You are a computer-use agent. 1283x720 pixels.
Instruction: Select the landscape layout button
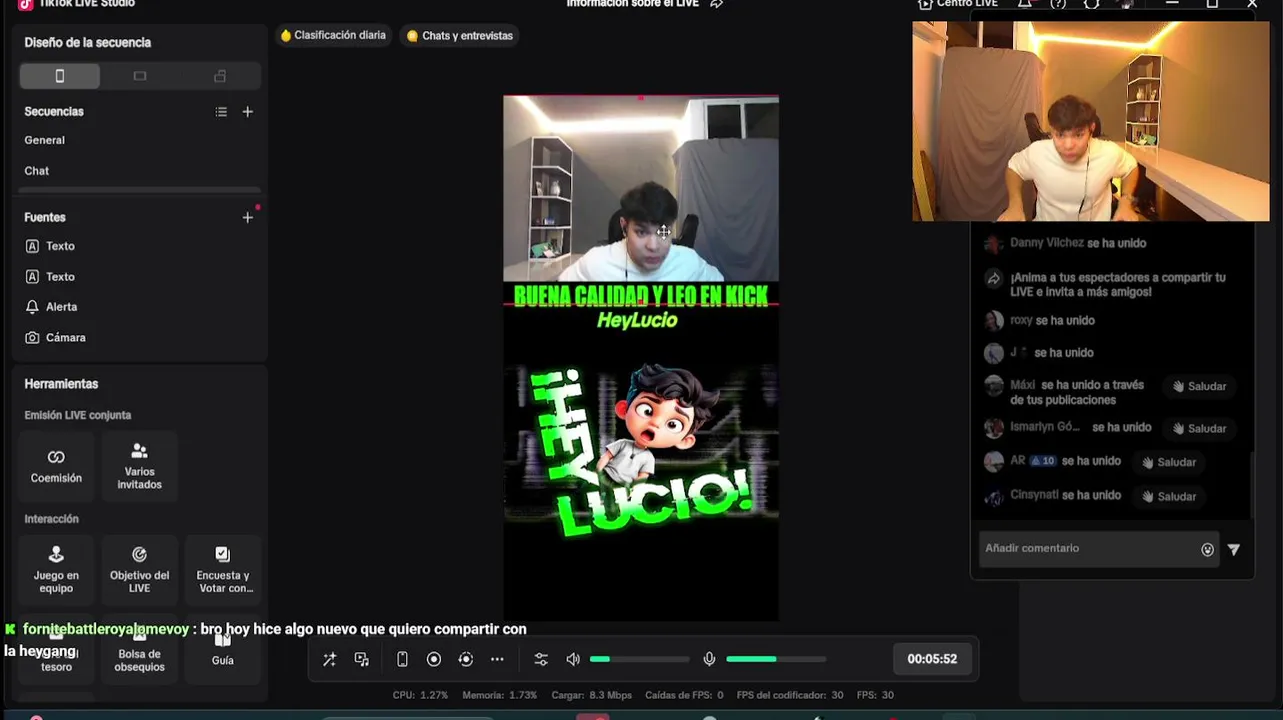click(140, 76)
